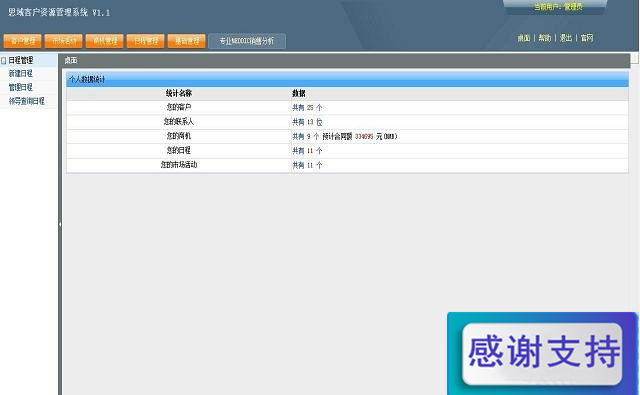Viewport: 640px width, 395px height.
Task: Click the vertical scrollbar at top right
Action: tap(635, 58)
